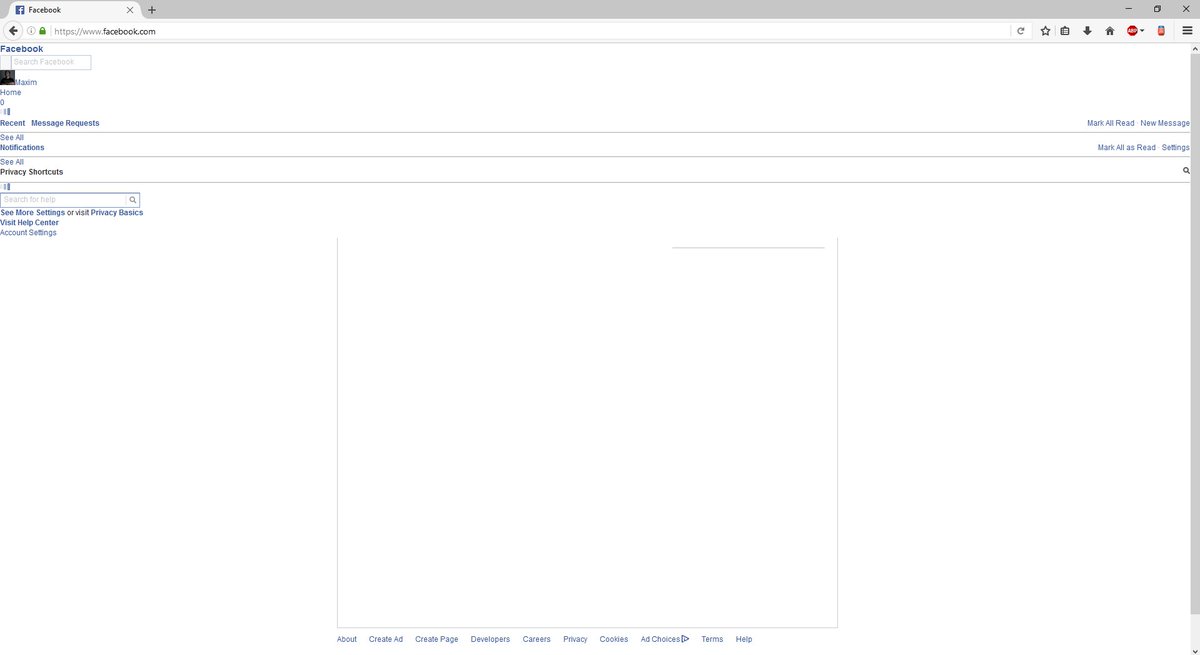
Task: Open notification Settings link
Action: pyautogui.click(x=1175, y=147)
